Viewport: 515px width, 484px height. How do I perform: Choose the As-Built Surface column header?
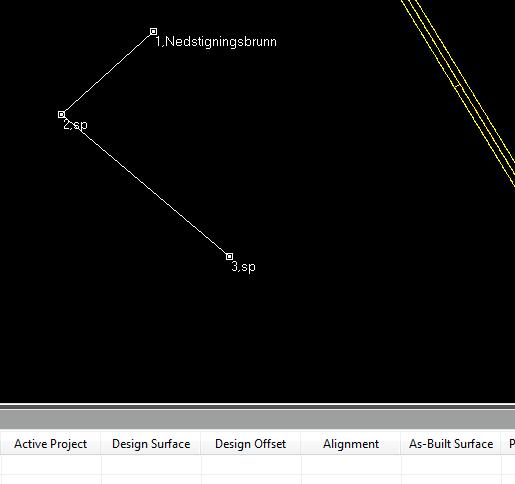click(x=451, y=444)
